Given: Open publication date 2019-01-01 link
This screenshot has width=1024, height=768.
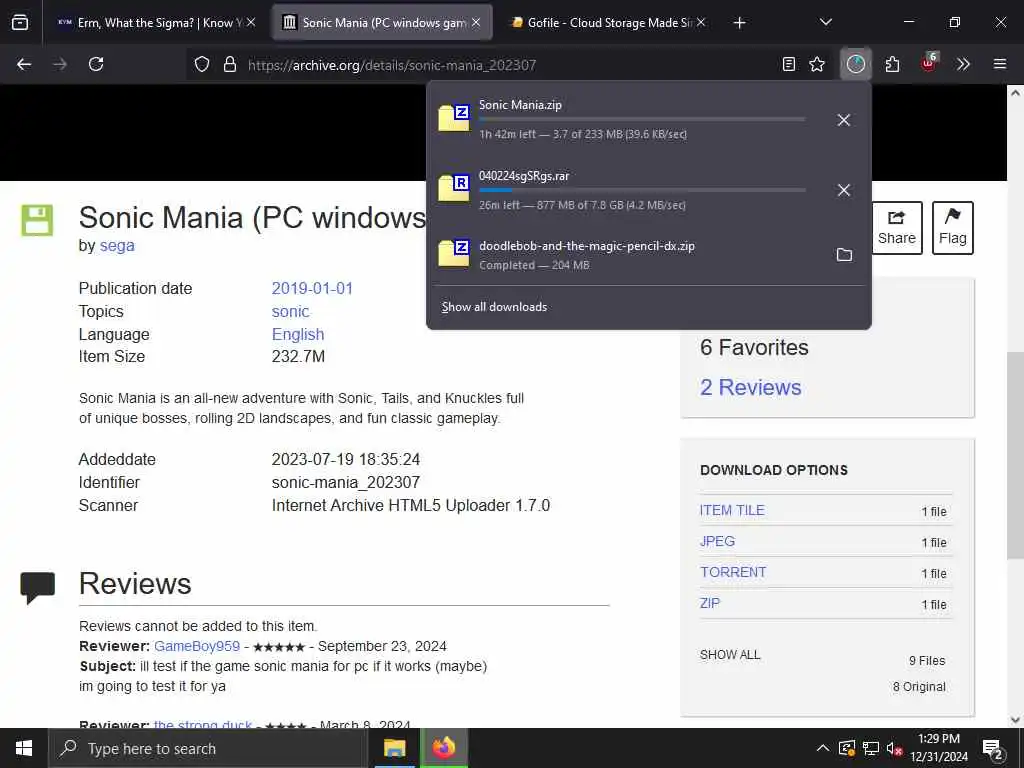Looking at the screenshot, I should [312, 289].
